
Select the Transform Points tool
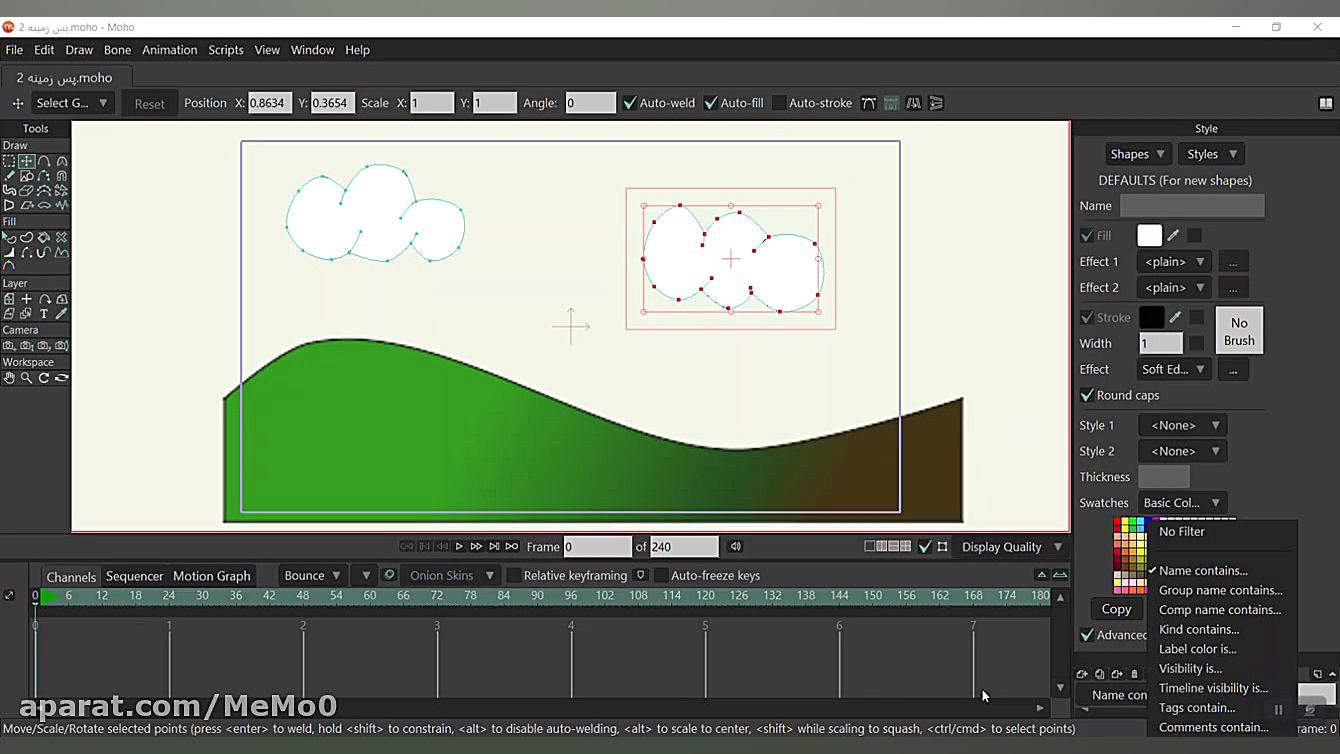(x=26, y=161)
